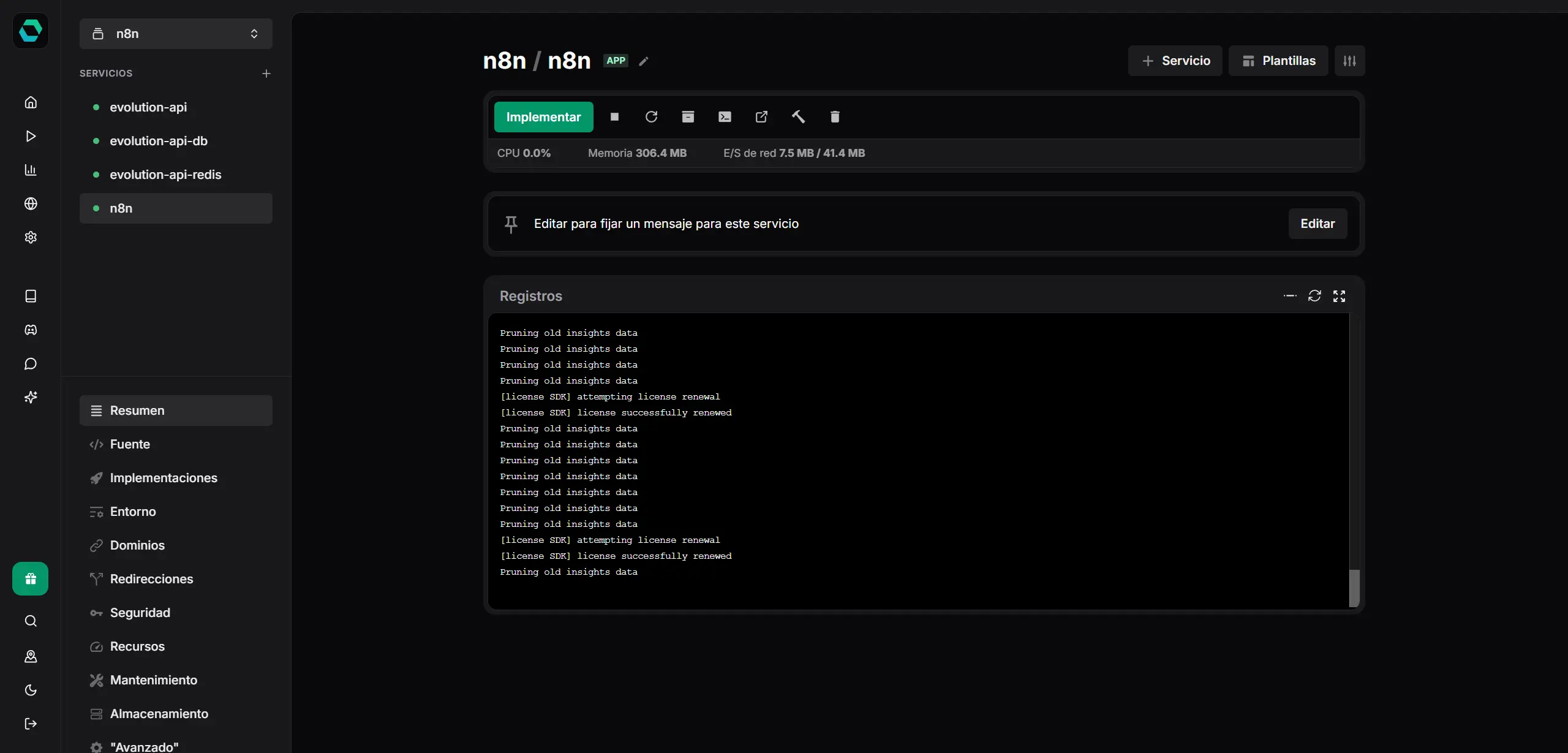Open the play actions icon in sidebar
The width and height of the screenshot is (1568, 753).
click(x=31, y=136)
